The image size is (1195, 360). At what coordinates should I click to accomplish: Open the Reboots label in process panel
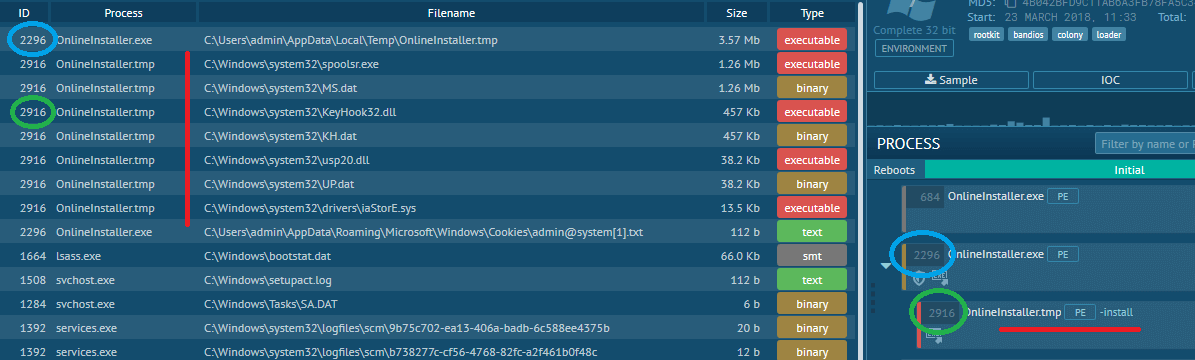894,170
